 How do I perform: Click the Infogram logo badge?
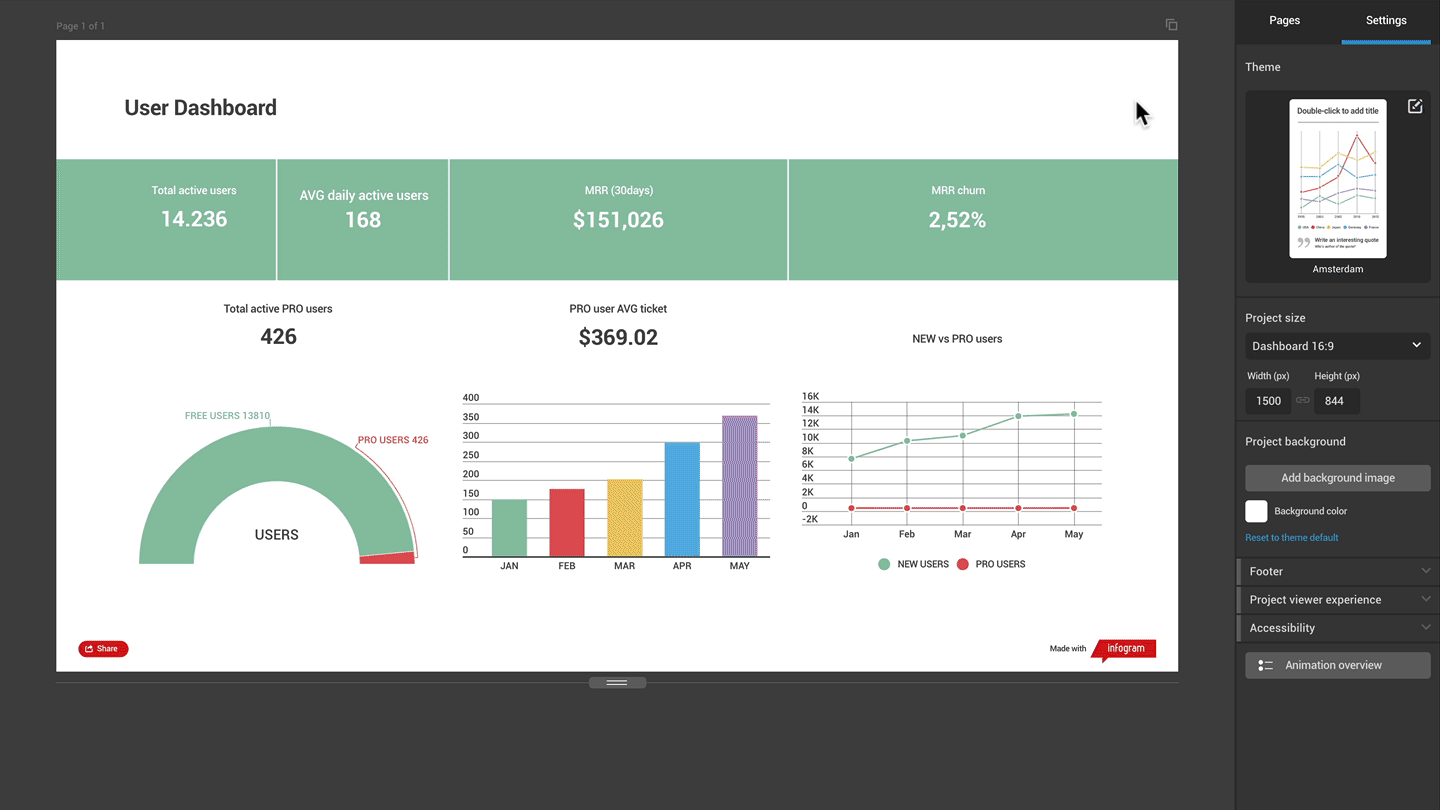click(1124, 649)
